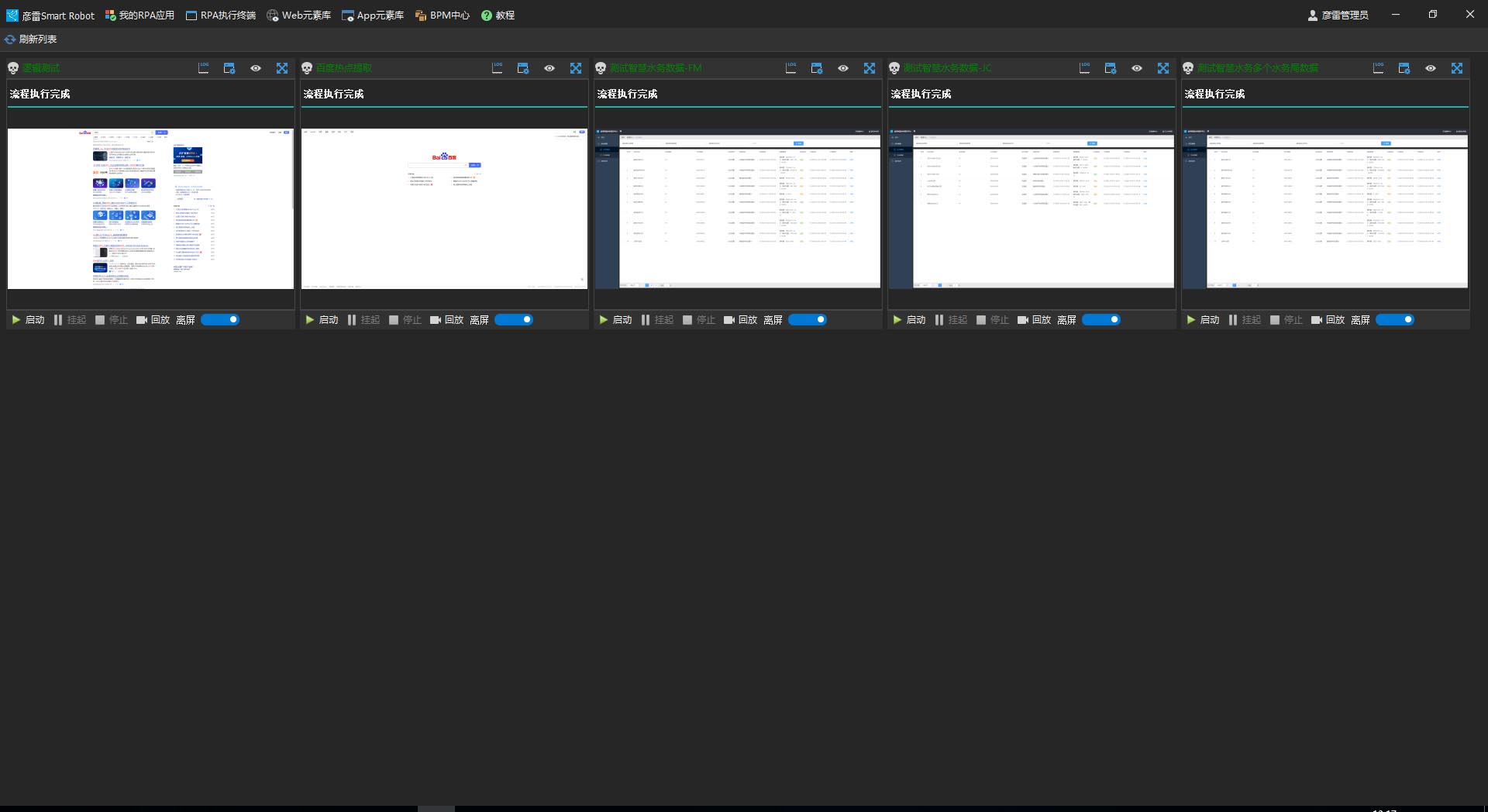The width and height of the screenshot is (1488, 812).
Task: Switch off the 离屏 toggle in 百度热点提取 card
Action: tap(514, 320)
